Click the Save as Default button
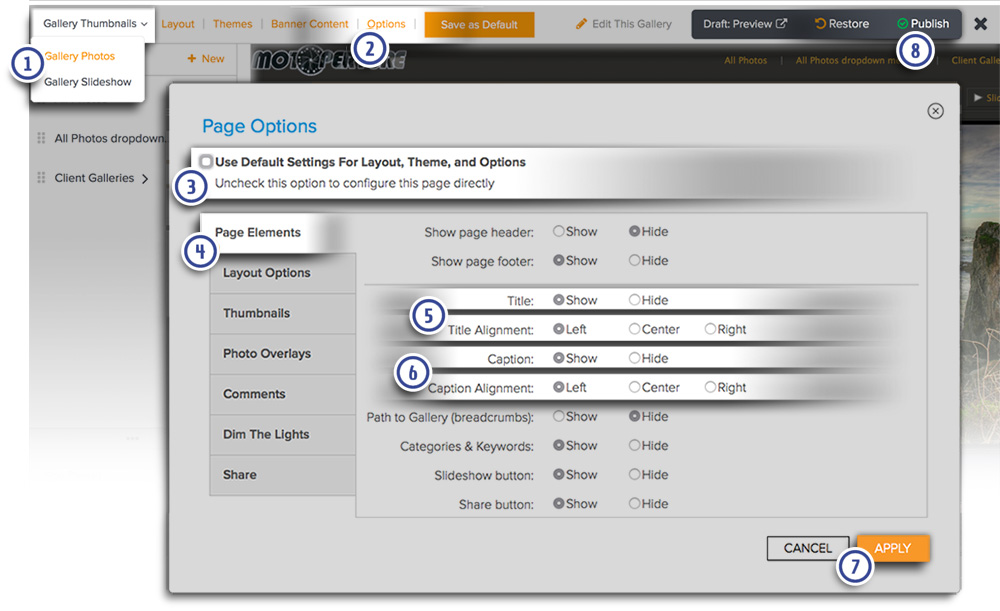Image resolution: width=1000 pixels, height=611 pixels. pyautogui.click(x=479, y=24)
